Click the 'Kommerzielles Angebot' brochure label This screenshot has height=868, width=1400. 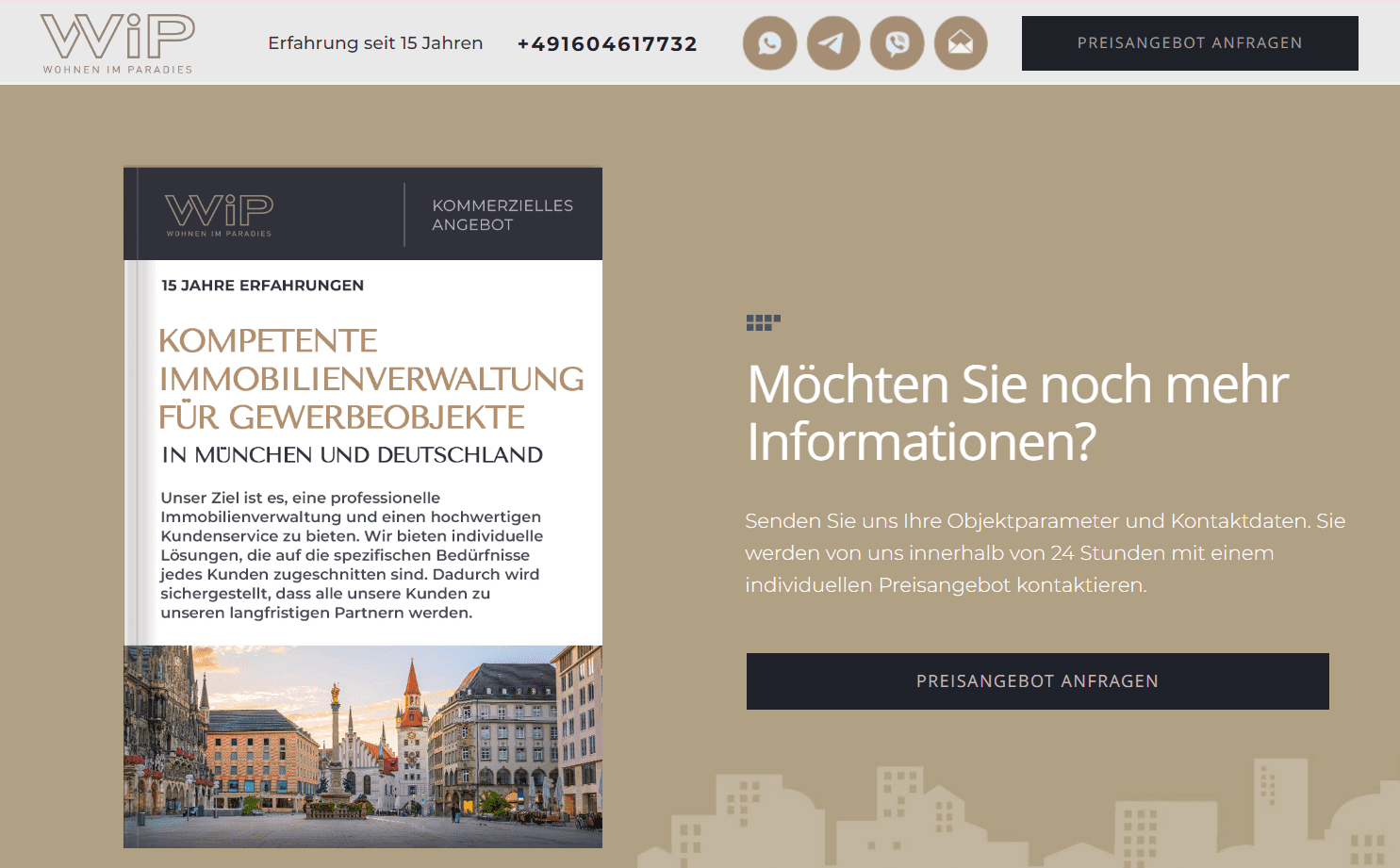pyautogui.click(x=502, y=215)
